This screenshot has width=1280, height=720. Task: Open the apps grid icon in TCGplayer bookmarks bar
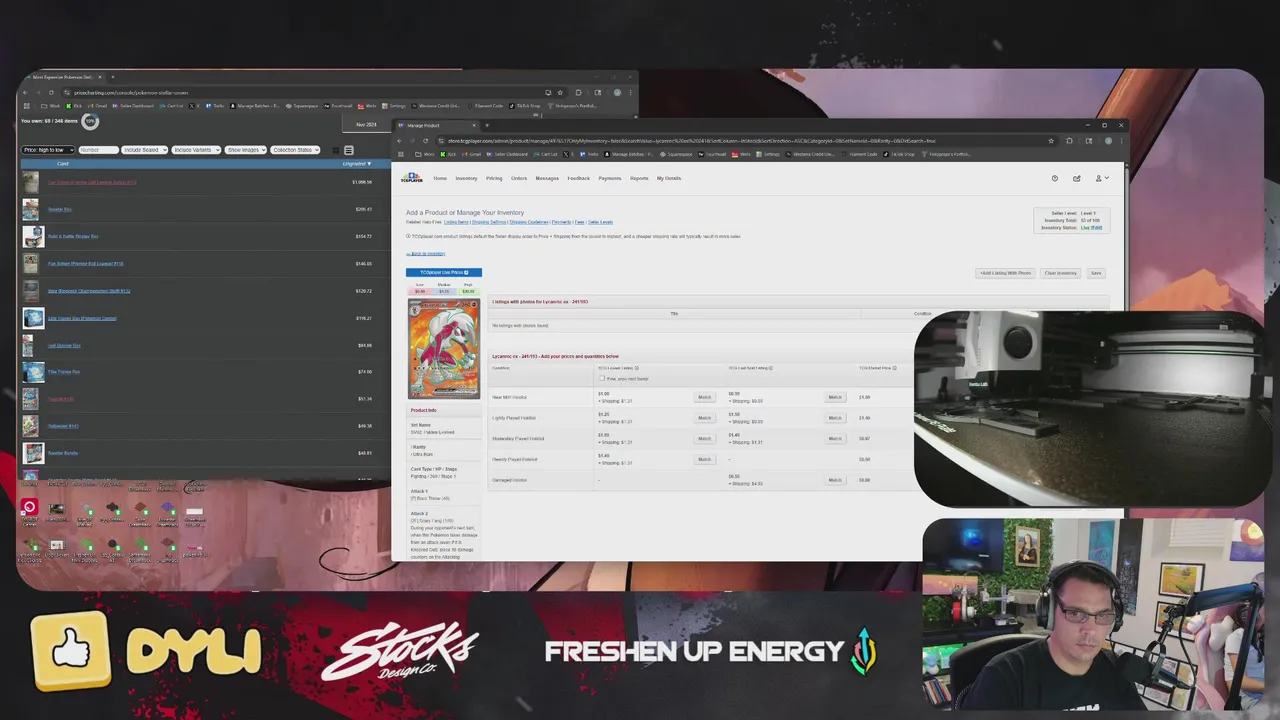[400, 154]
